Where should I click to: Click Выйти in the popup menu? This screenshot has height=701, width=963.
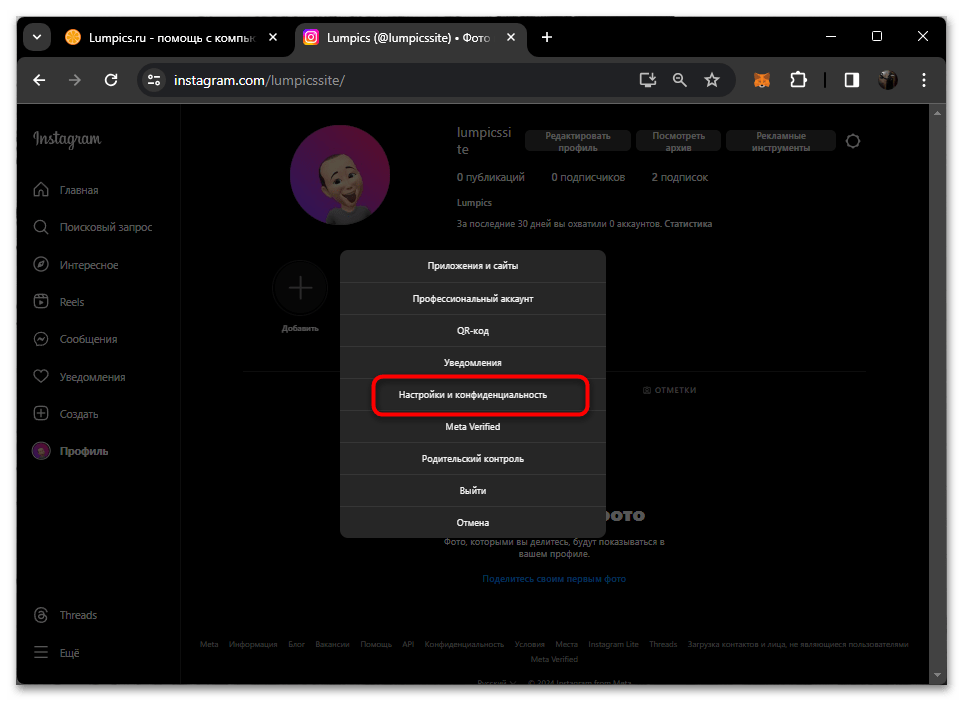click(x=472, y=490)
